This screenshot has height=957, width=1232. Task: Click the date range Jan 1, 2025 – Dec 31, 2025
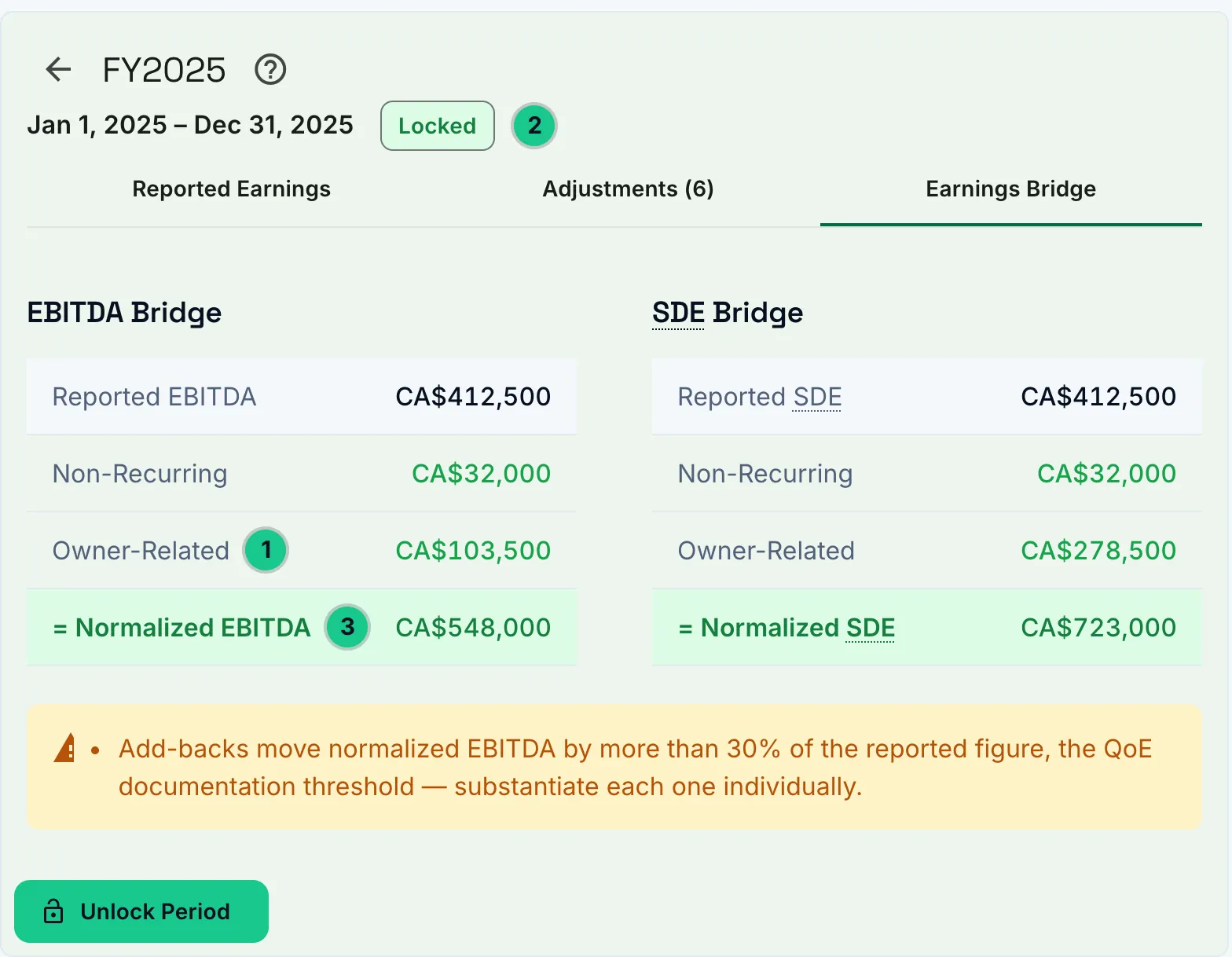[190, 125]
